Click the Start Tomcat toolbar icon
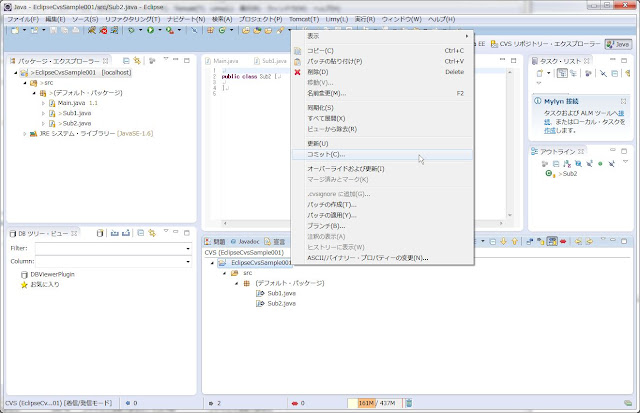 tap(92, 30)
